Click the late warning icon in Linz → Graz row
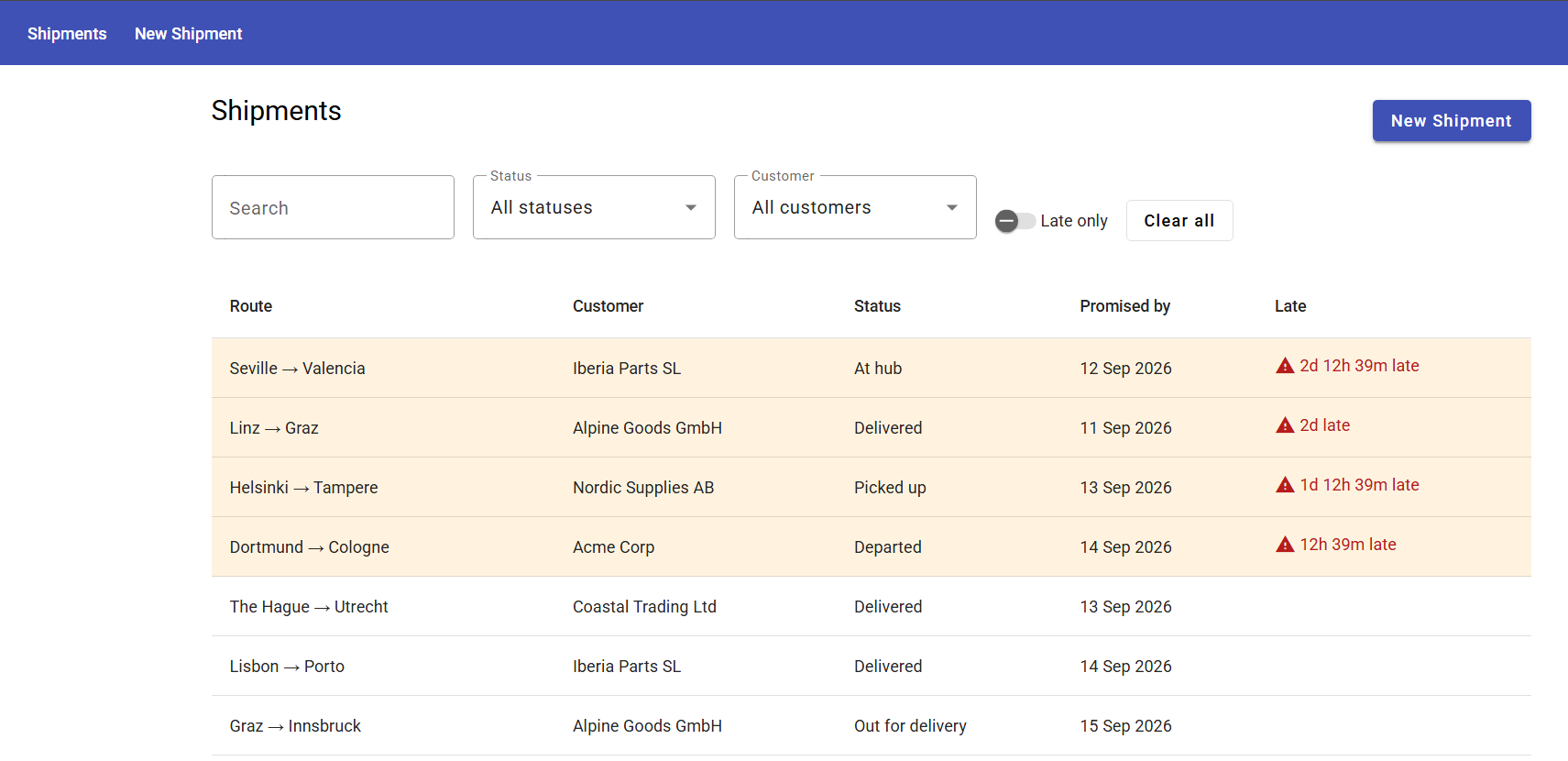The height and width of the screenshot is (761, 1568). (1285, 425)
